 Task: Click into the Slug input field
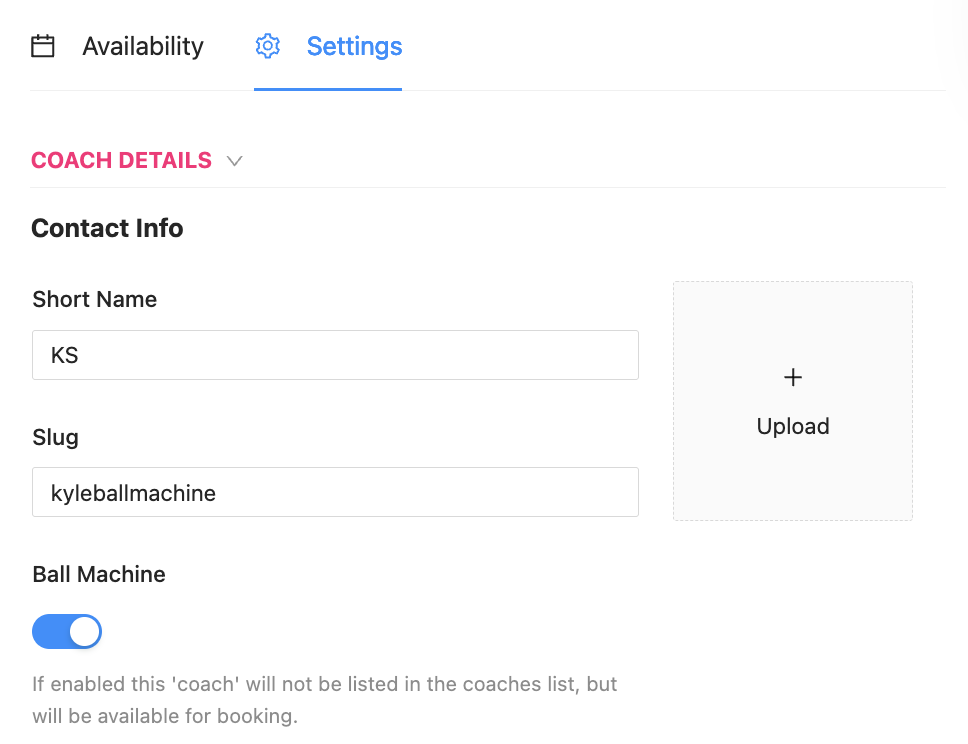(x=335, y=492)
